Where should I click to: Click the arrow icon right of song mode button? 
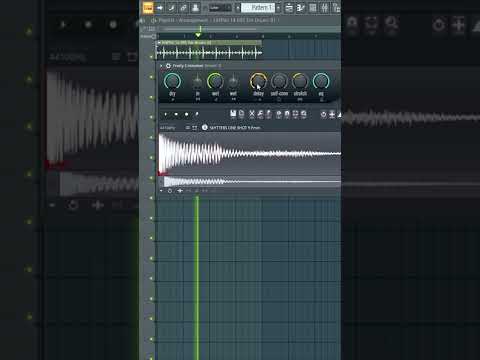click(160, 8)
